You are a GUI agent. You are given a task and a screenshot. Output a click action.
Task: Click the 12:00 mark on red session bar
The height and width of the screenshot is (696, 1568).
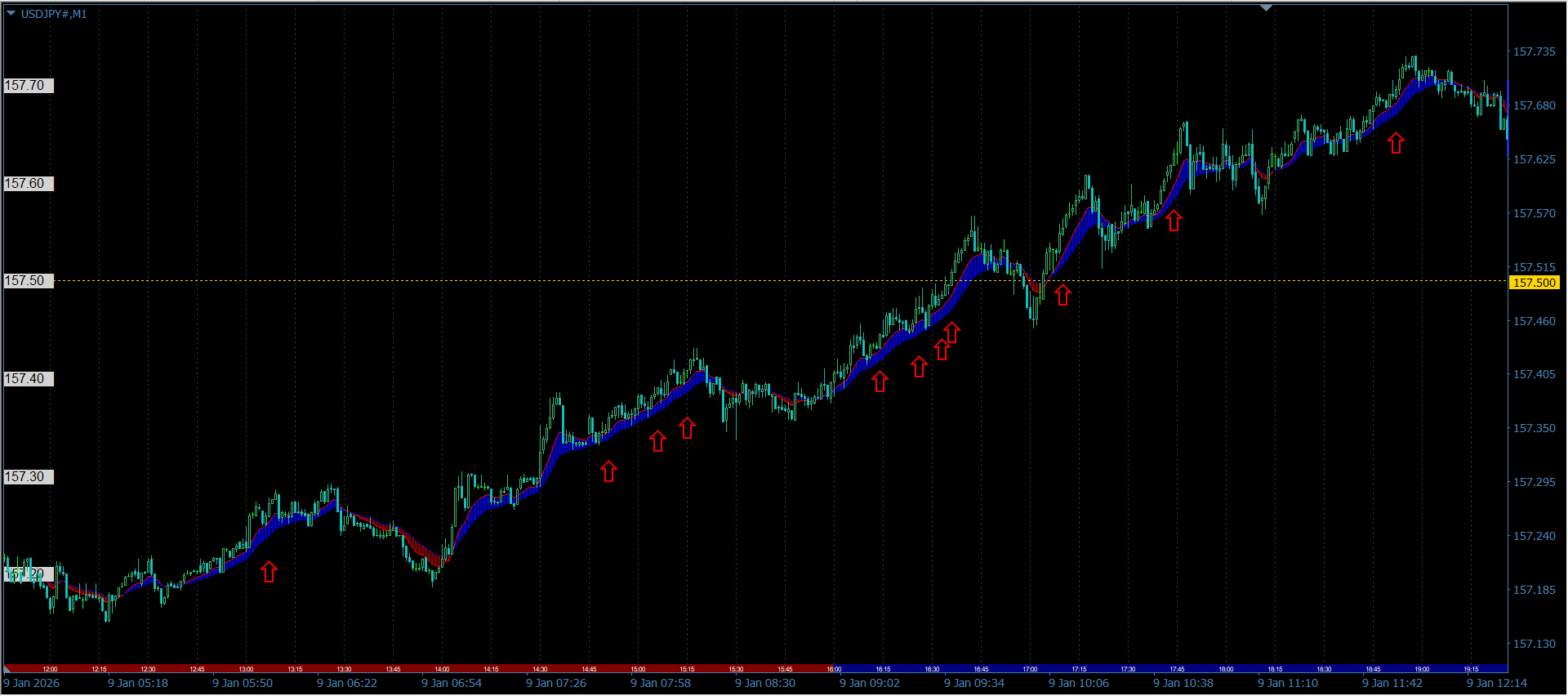click(x=50, y=669)
